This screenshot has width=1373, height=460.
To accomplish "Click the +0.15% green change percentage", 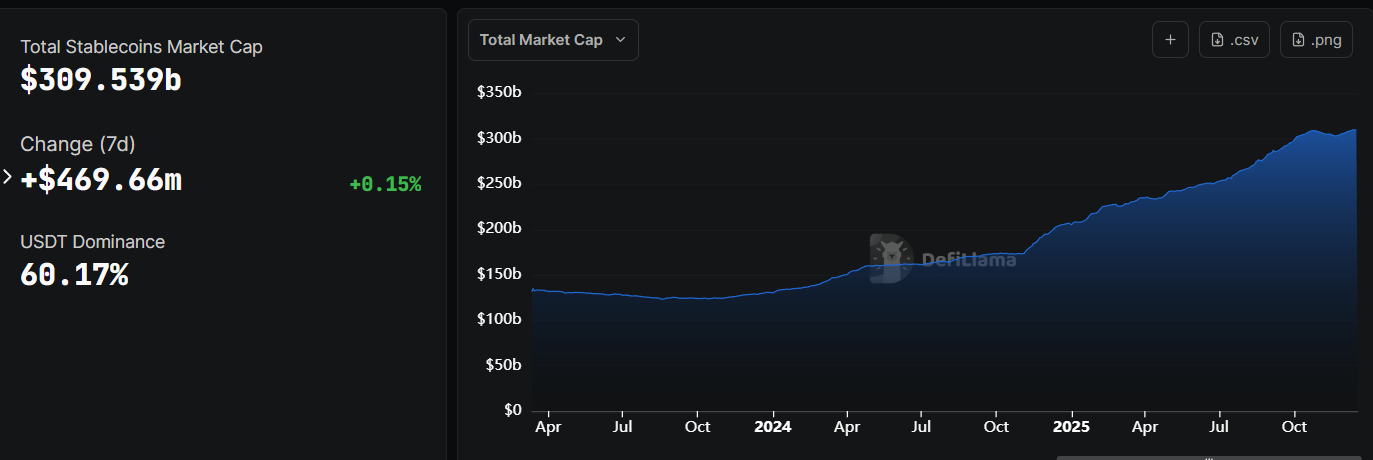I will point(385,184).
